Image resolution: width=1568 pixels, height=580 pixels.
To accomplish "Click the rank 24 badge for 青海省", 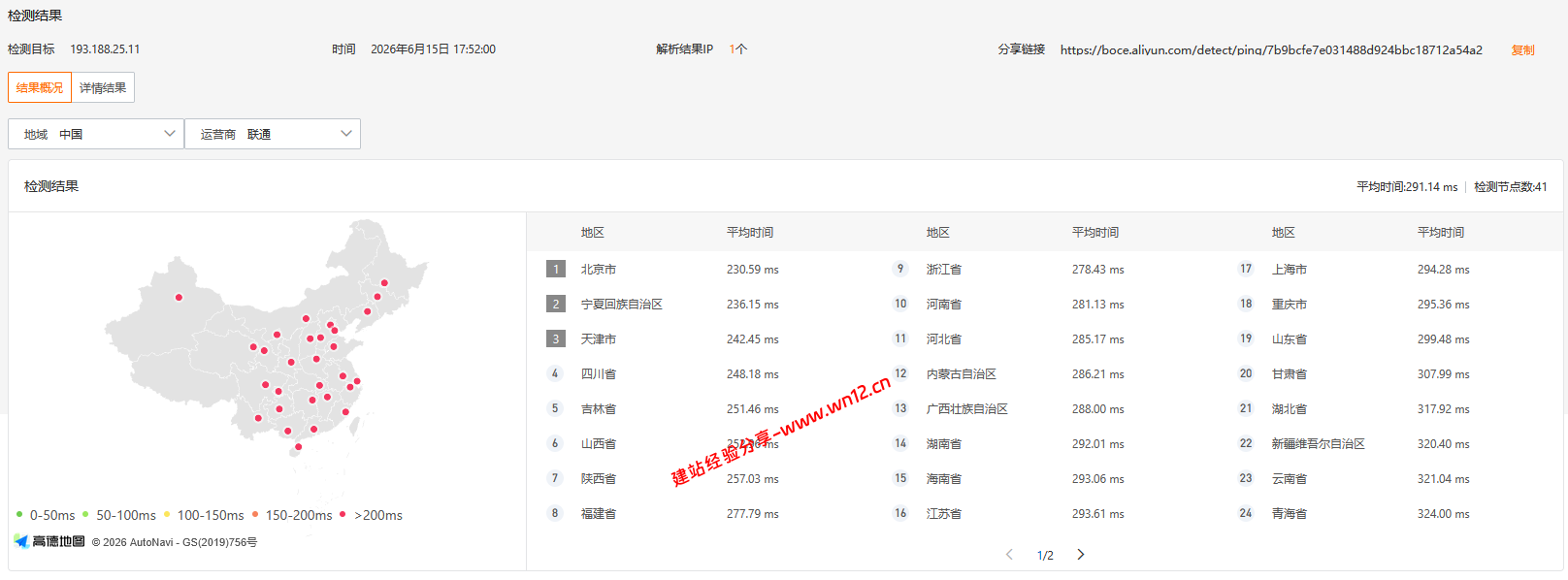I will [x=1246, y=513].
